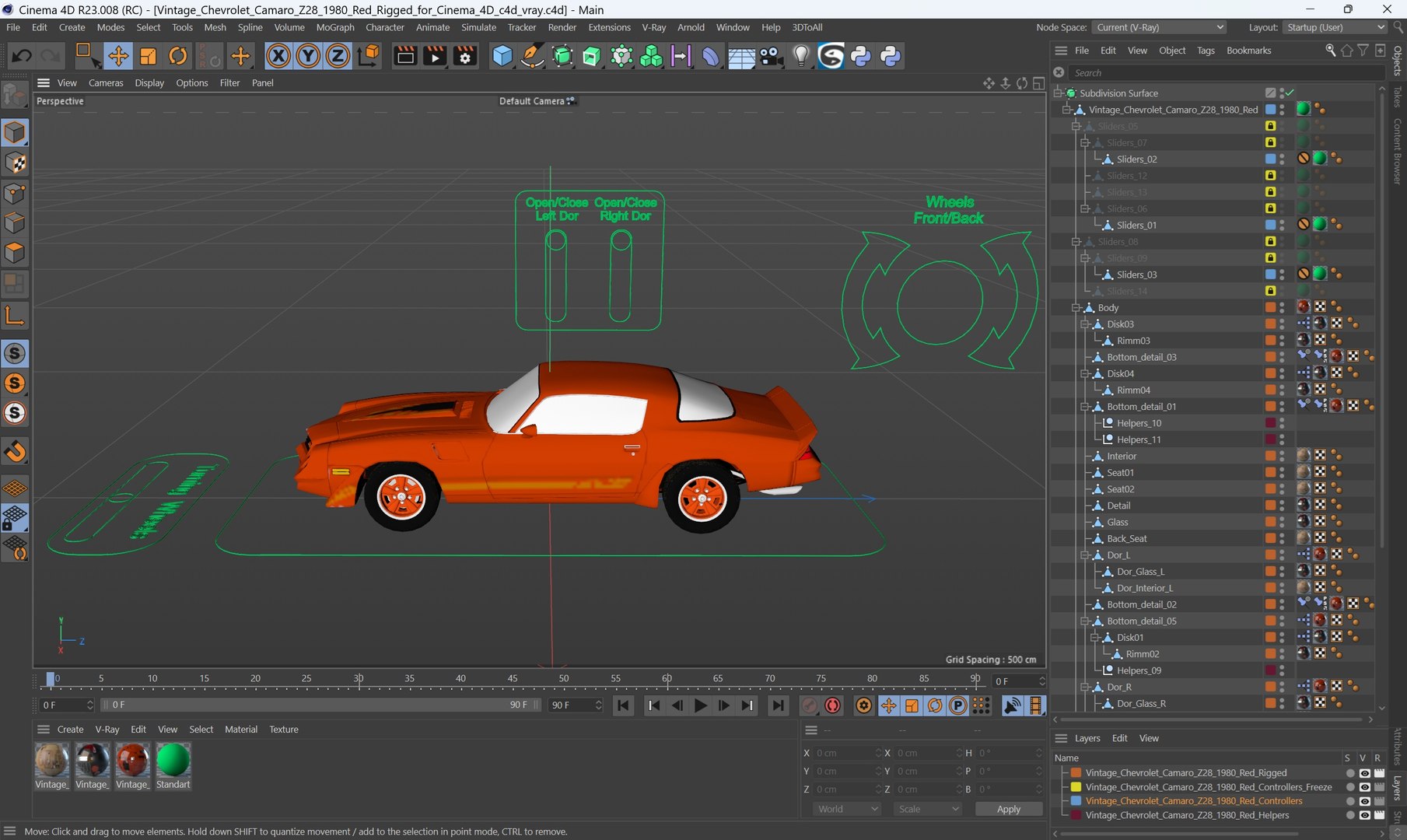Click Object Manager search magnifier icon
This screenshot has height=840, width=1407.
pyautogui.click(x=1330, y=50)
